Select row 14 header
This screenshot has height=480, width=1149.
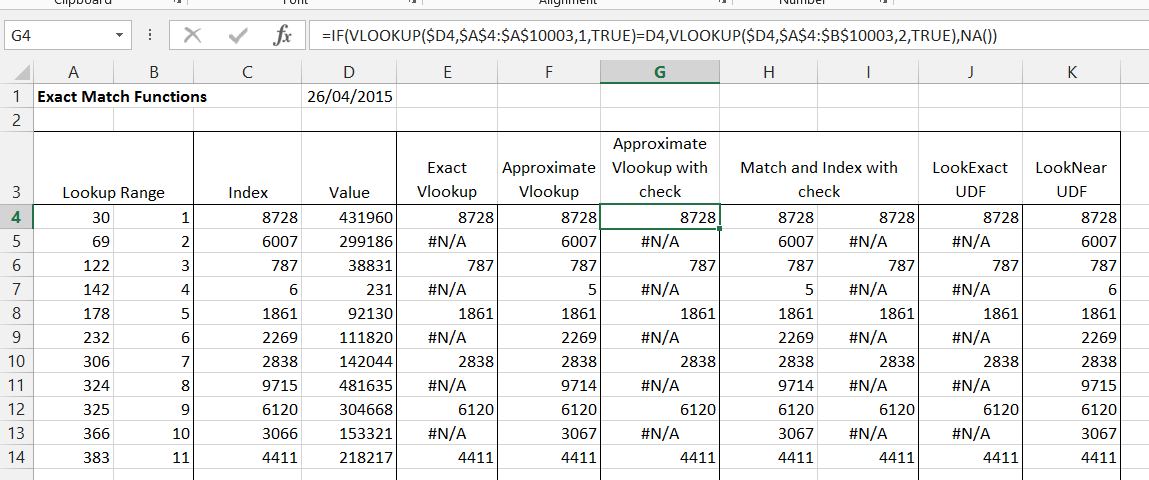pos(17,457)
